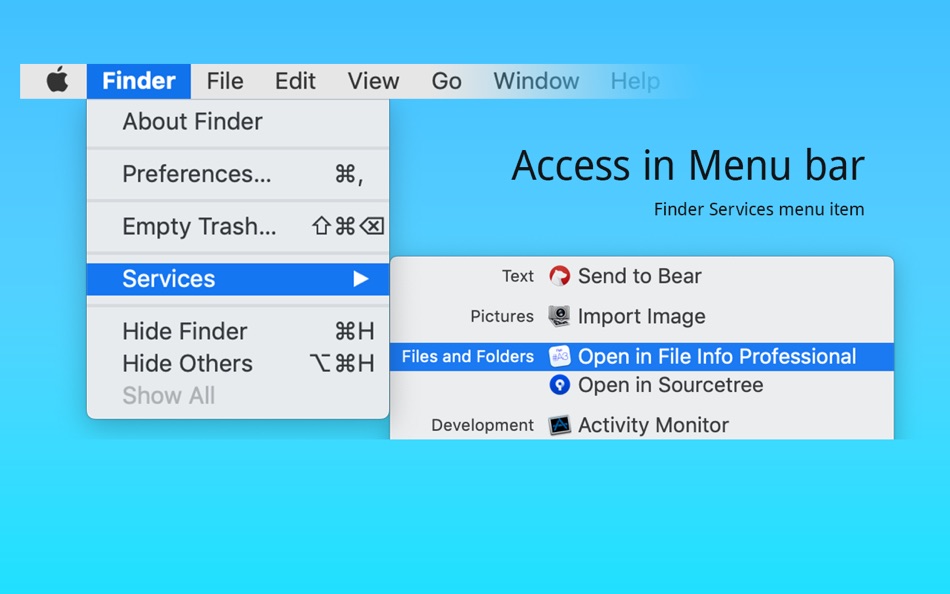The image size is (950, 594).
Task: Click the dimmed Show All item
Action: (x=238, y=396)
